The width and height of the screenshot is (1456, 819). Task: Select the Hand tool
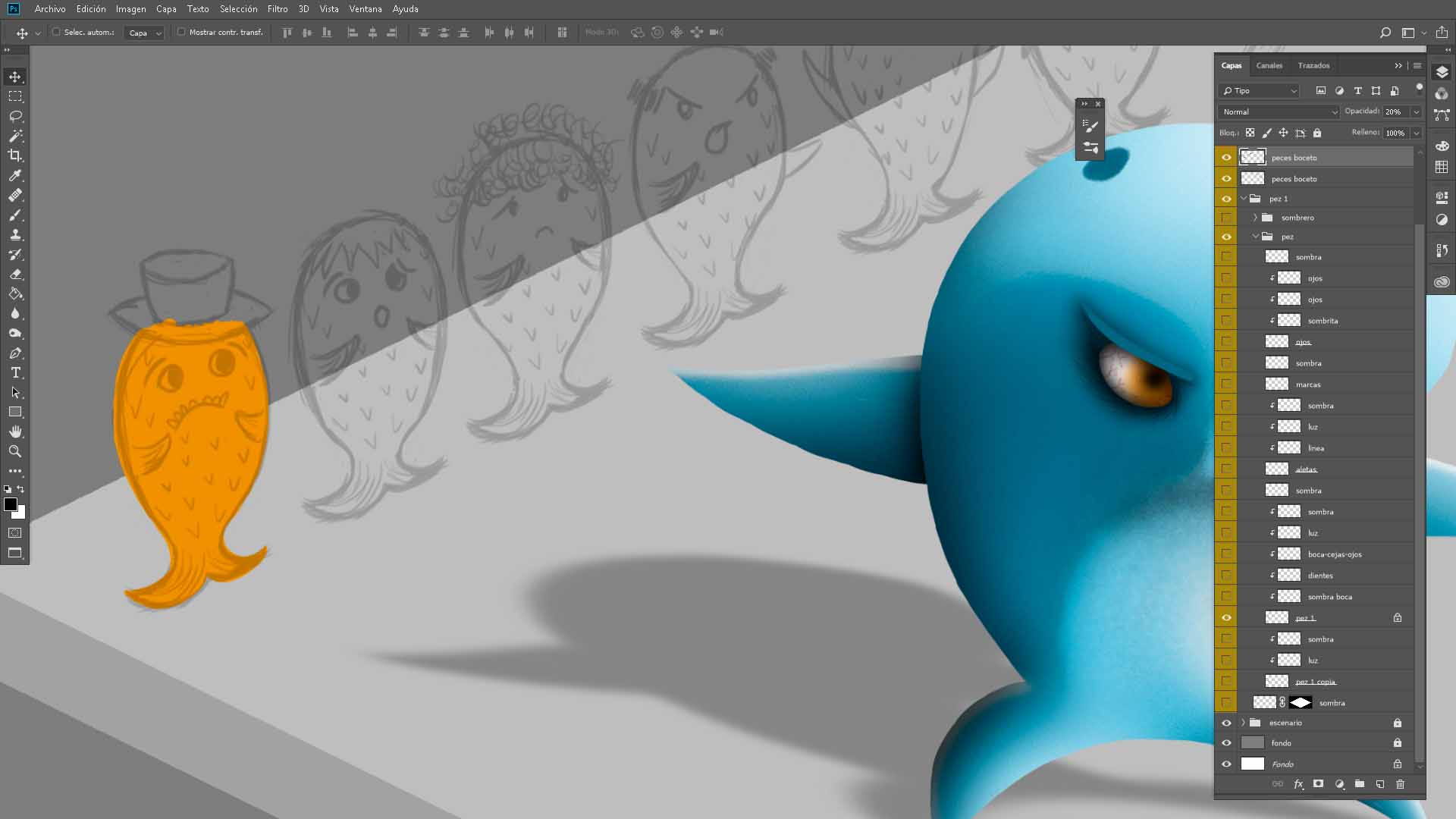coord(15,431)
